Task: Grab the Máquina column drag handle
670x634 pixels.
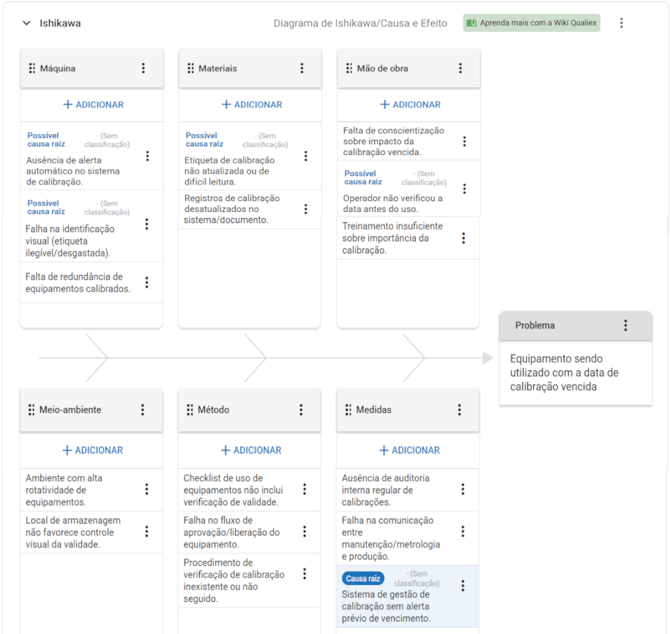Action: tap(32, 68)
